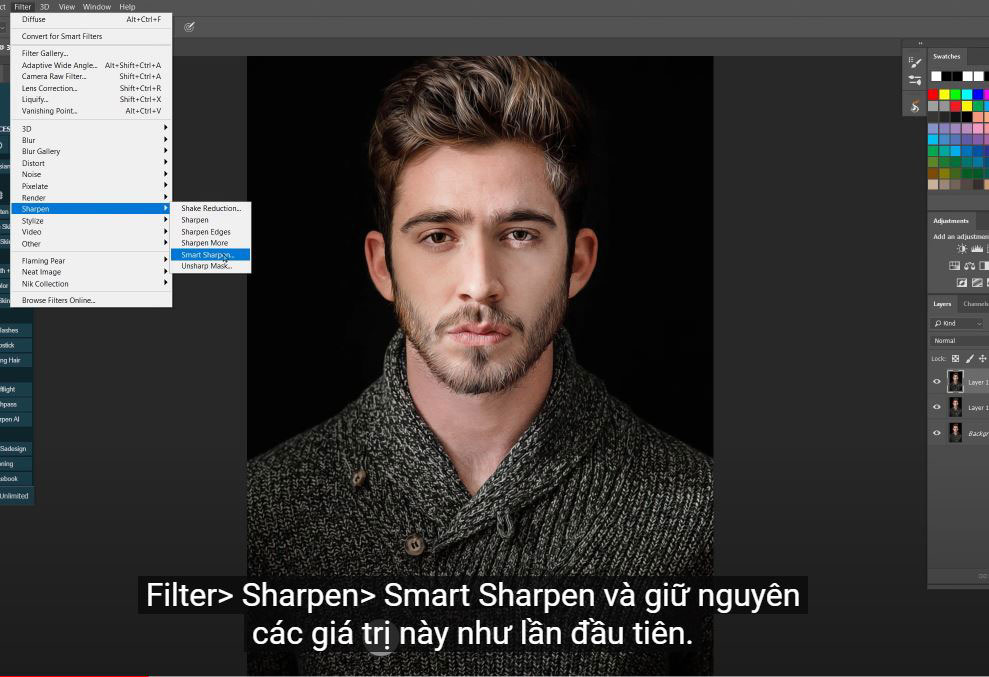Click the orange swirl panel icon below sliders icon
Screen dimensions: 989x677
915,106
